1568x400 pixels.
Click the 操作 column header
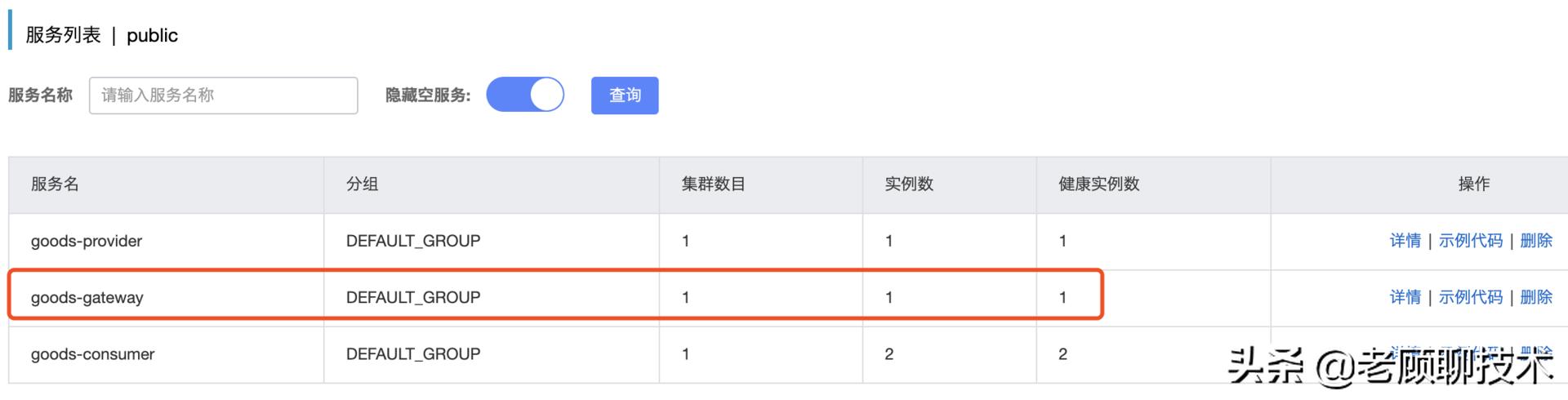[1473, 184]
